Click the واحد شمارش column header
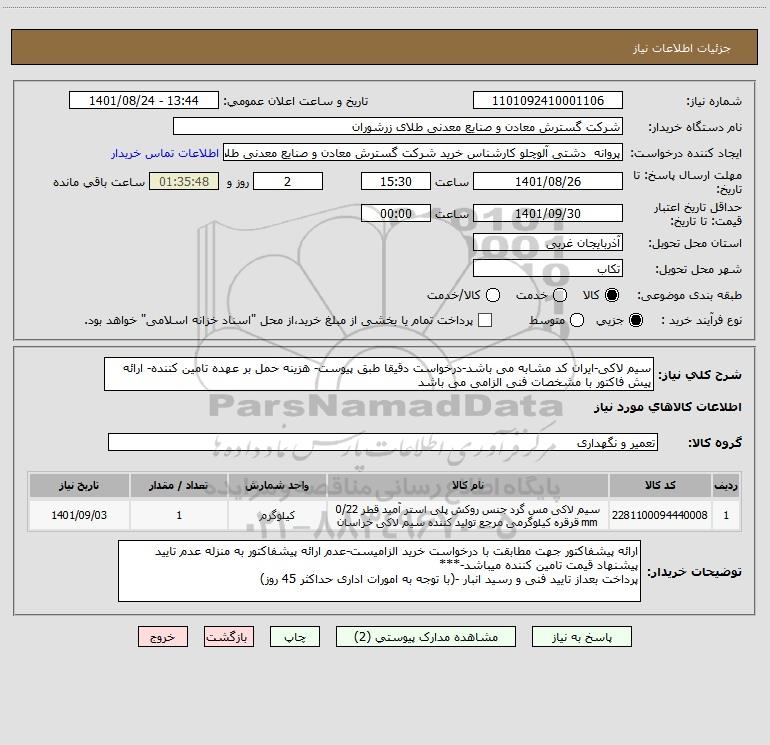Screen dimensions: 770x745 [x=277, y=486]
